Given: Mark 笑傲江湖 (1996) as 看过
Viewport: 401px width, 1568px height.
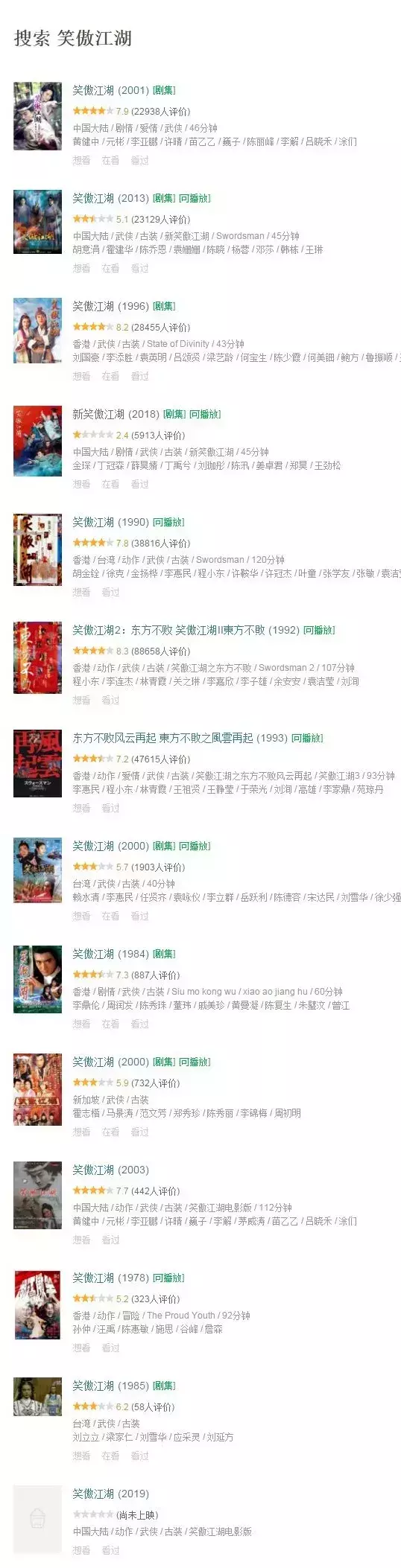Looking at the screenshot, I should click(x=140, y=376).
